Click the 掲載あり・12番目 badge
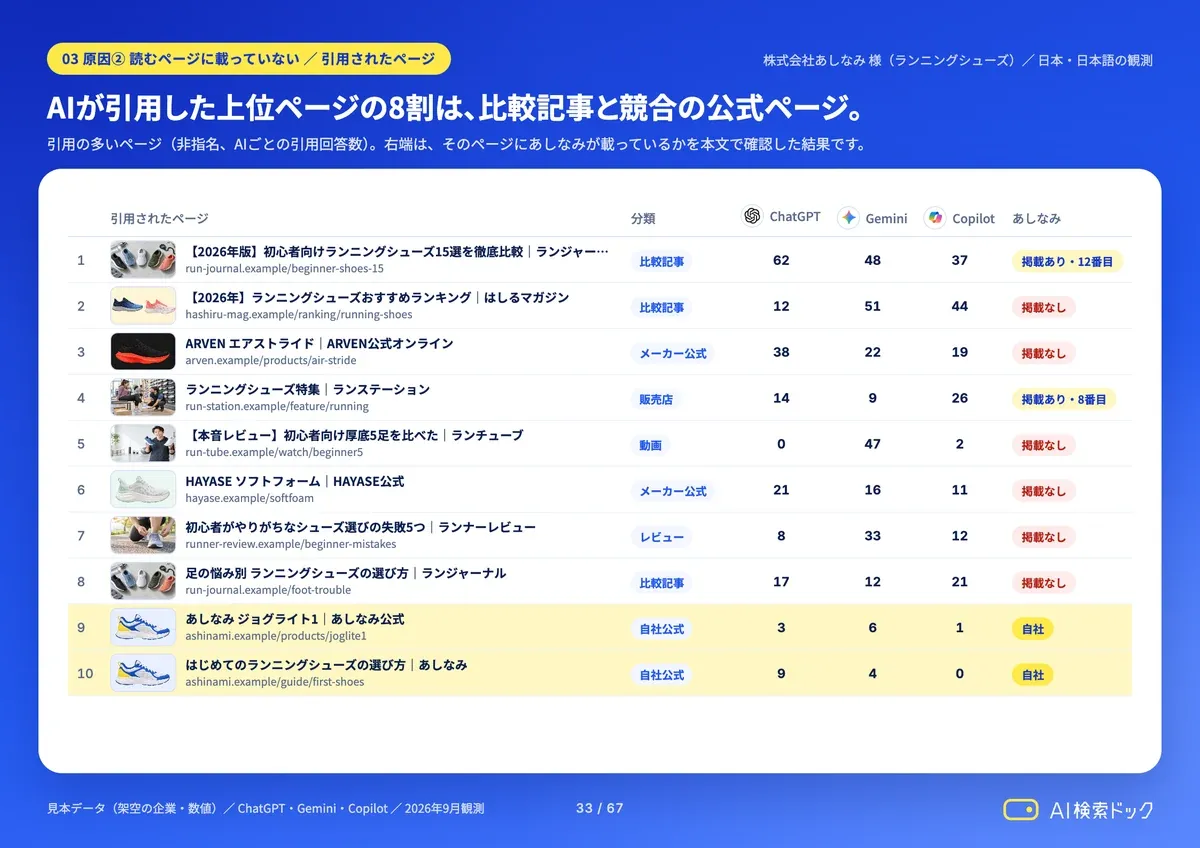The height and width of the screenshot is (848, 1200). (1067, 262)
